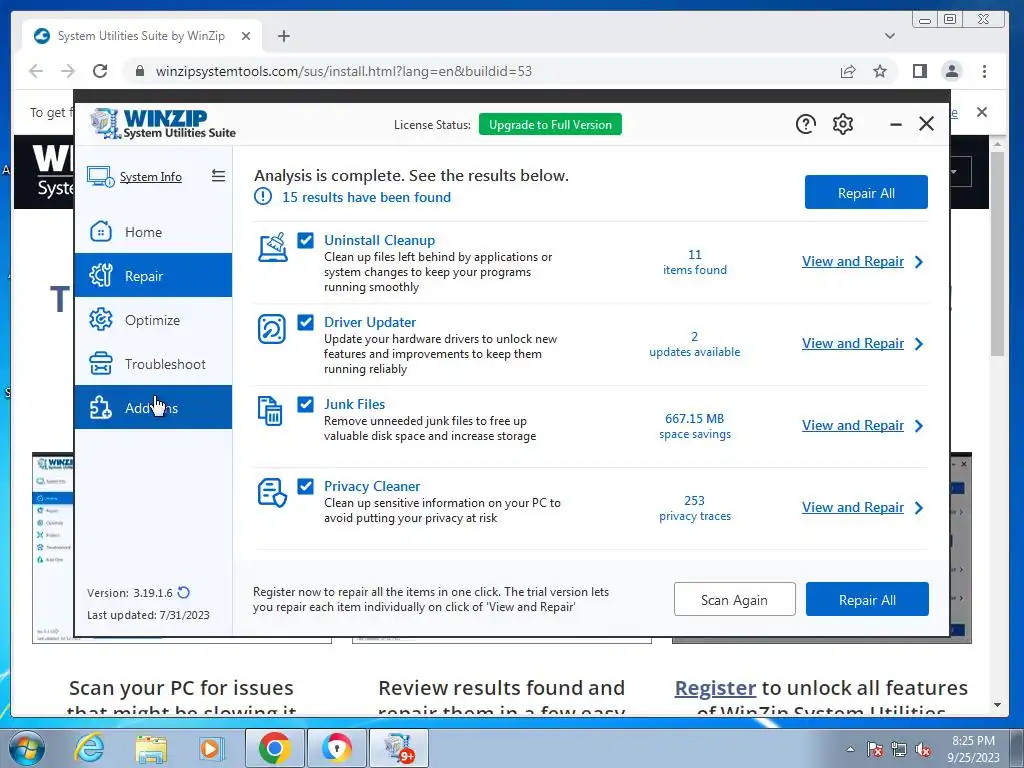Click Scan Again button
The image size is (1024, 768).
point(735,600)
